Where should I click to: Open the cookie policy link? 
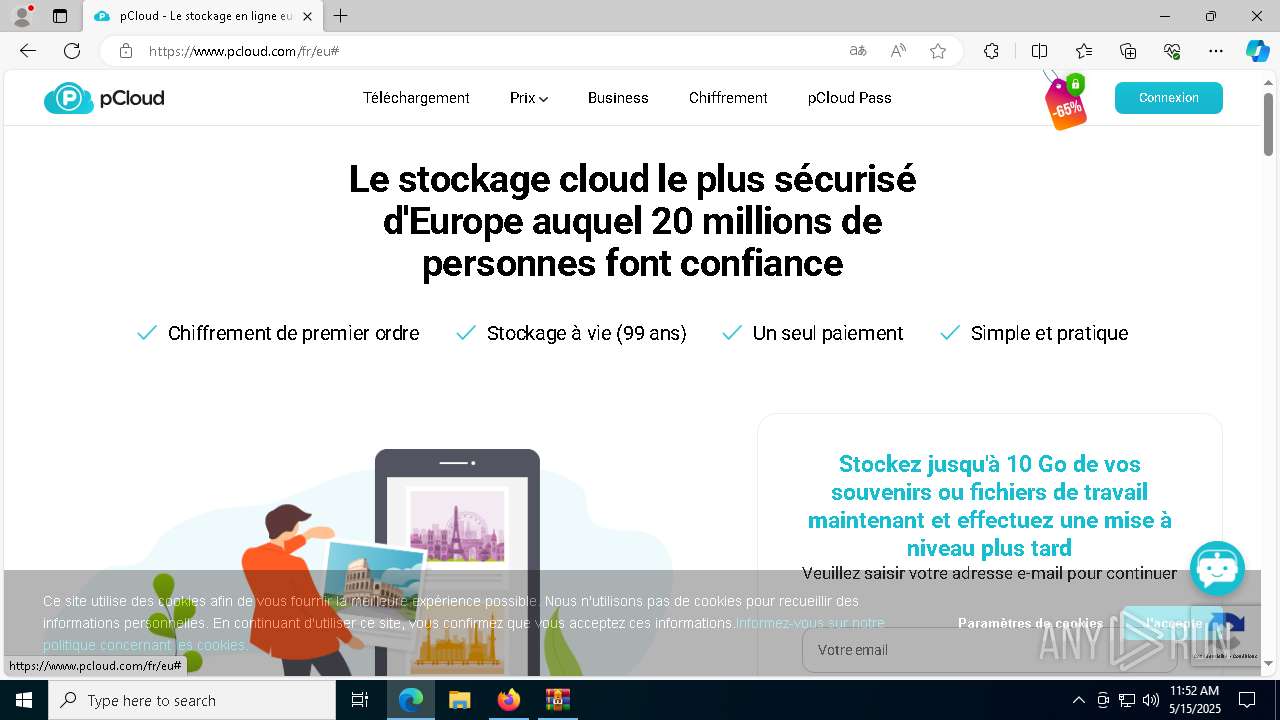pyautogui.click(x=464, y=634)
